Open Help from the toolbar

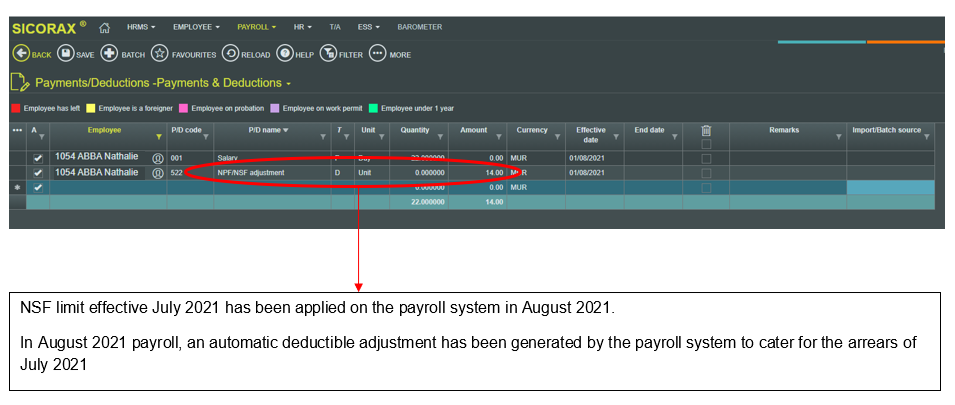click(285, 54)
